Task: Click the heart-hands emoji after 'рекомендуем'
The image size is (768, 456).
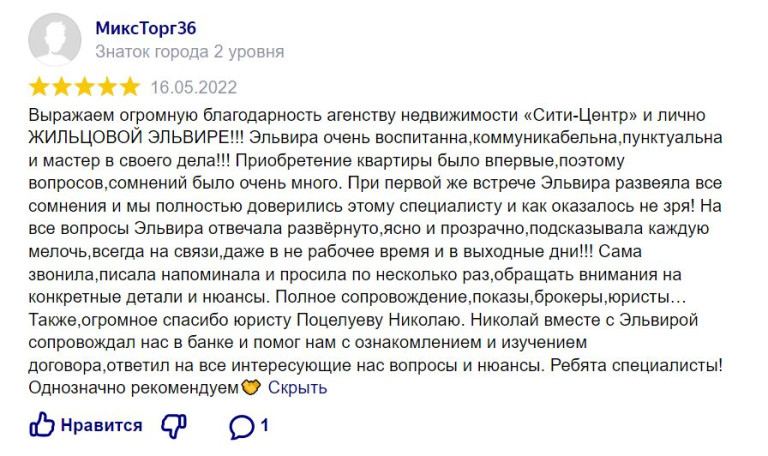Action: coord(251,388)
